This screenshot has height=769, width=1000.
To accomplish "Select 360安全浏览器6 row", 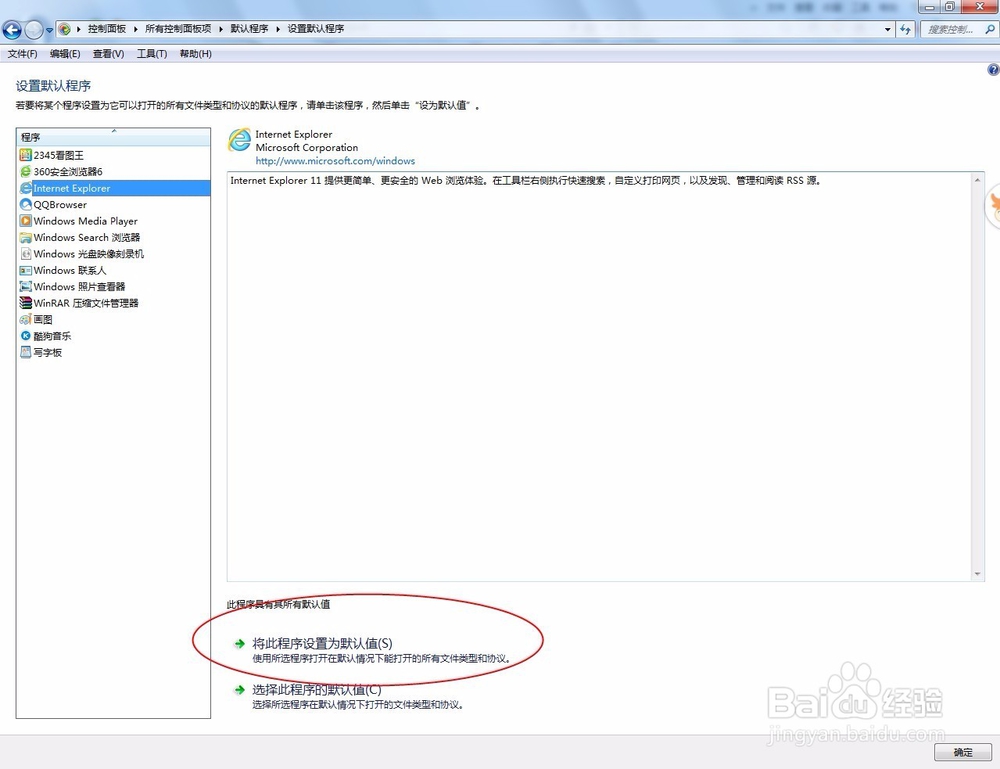I will pyautogui.click(x=114, y=172).
